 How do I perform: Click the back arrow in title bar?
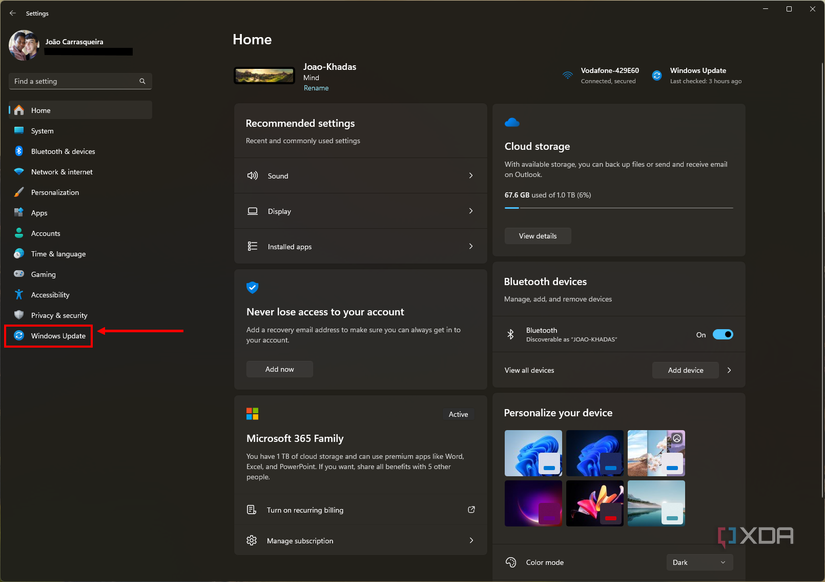pos(13,13)
